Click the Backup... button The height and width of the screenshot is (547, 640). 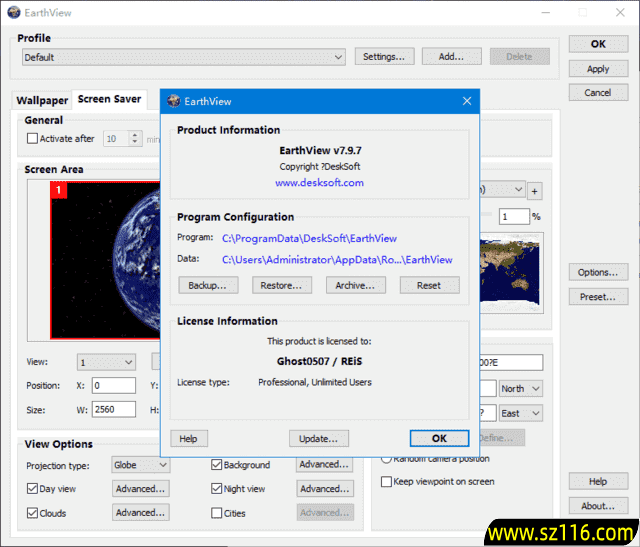coord(208,285)
